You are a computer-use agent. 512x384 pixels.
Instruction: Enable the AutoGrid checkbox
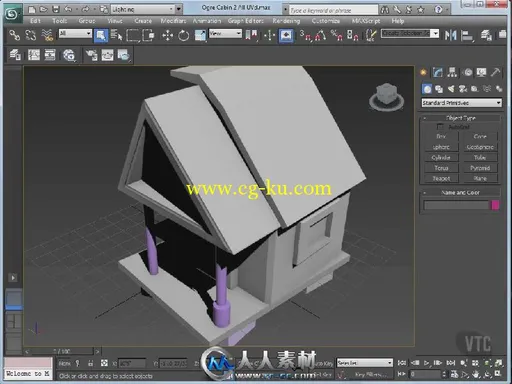point(440,127)
